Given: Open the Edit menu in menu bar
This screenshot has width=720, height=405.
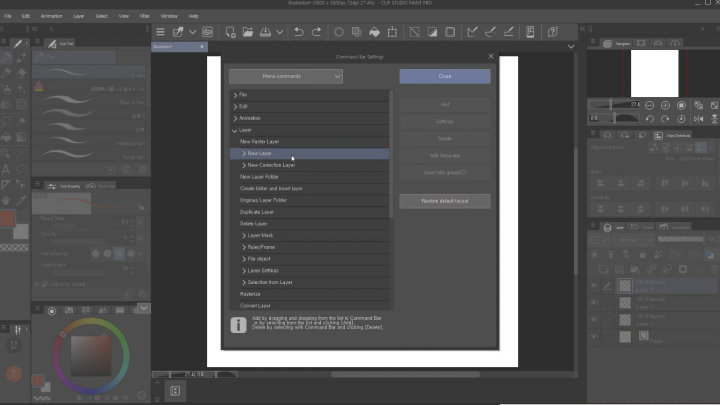Looking at the screenshot, I should 26,16.
